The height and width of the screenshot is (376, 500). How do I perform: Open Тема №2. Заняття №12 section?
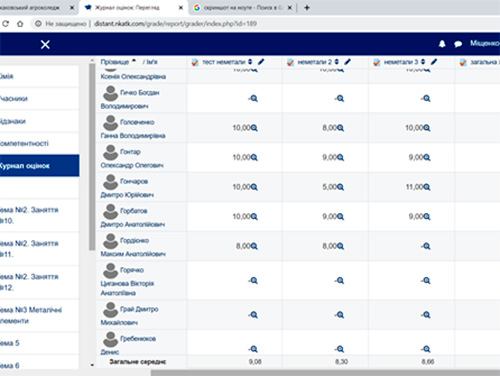[39, 282]
